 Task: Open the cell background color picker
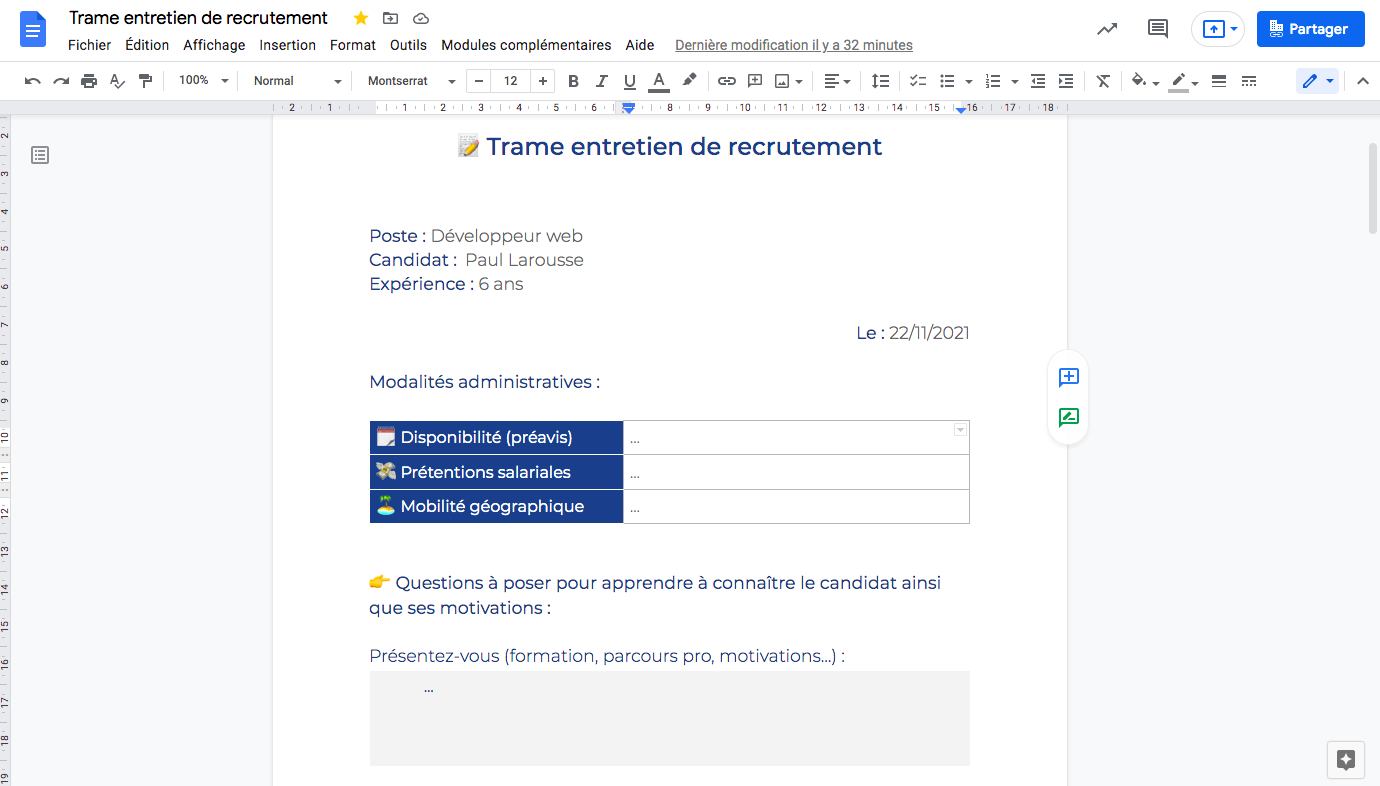point(1144,81)
